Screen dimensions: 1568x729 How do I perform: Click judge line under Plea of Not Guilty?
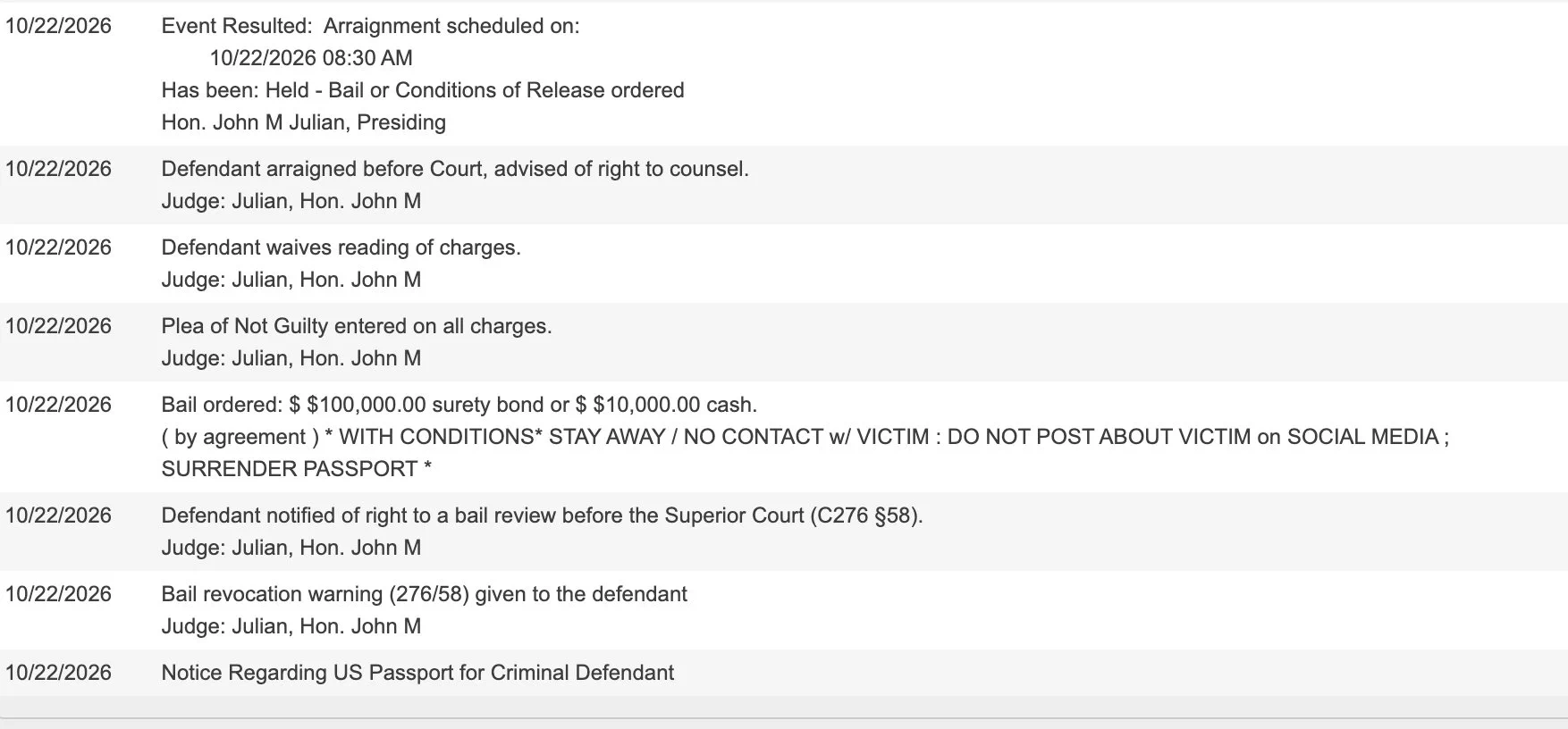[291, 358]
